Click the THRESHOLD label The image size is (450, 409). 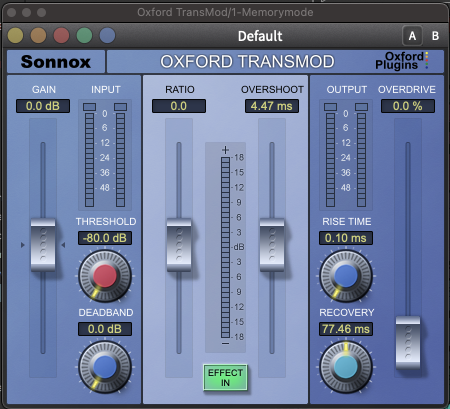106,222
